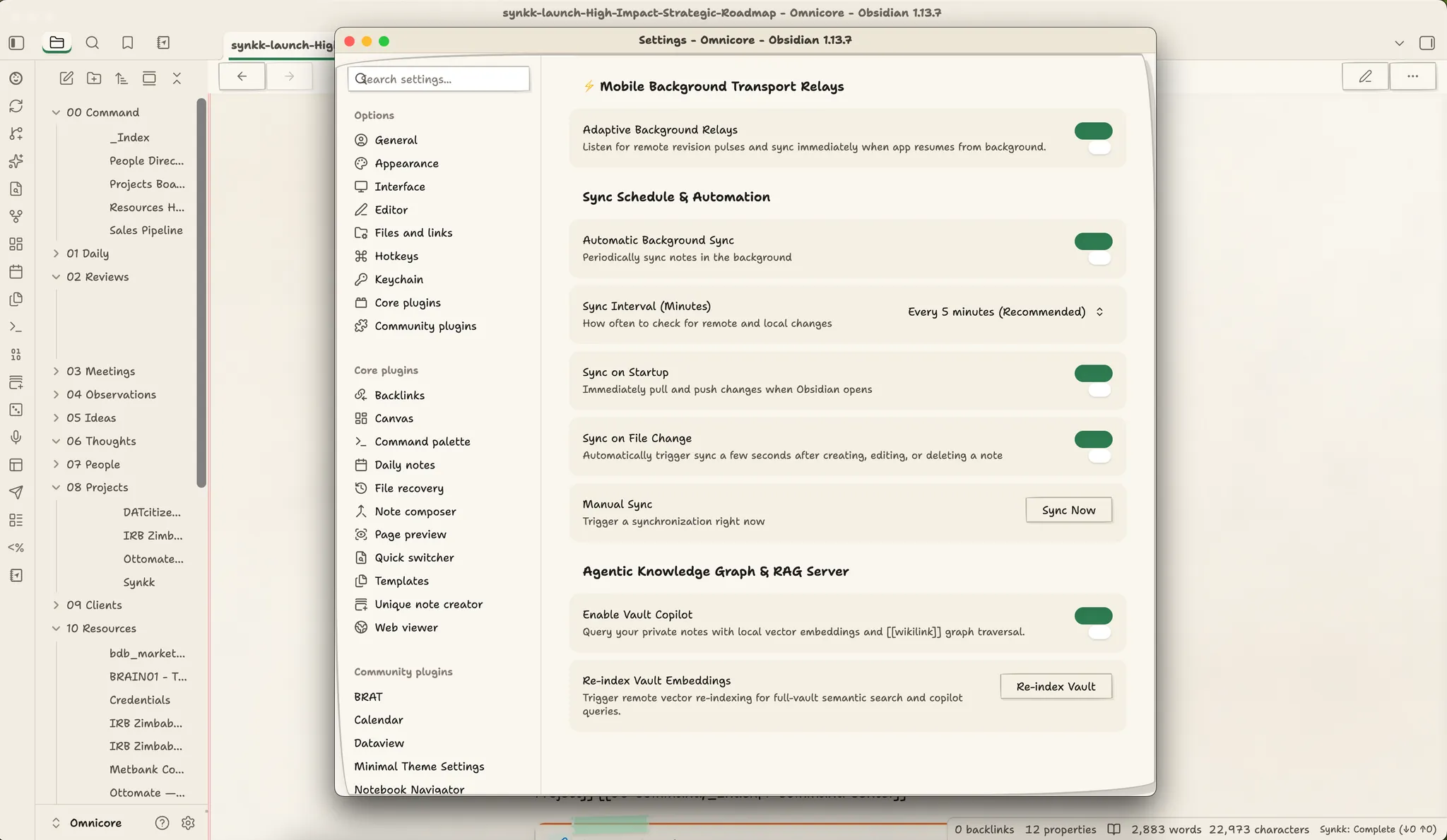Viewport: 1447px width, 840px height.
Task: Collapse the 02 Reviews folder
Action: click(56, 277)
